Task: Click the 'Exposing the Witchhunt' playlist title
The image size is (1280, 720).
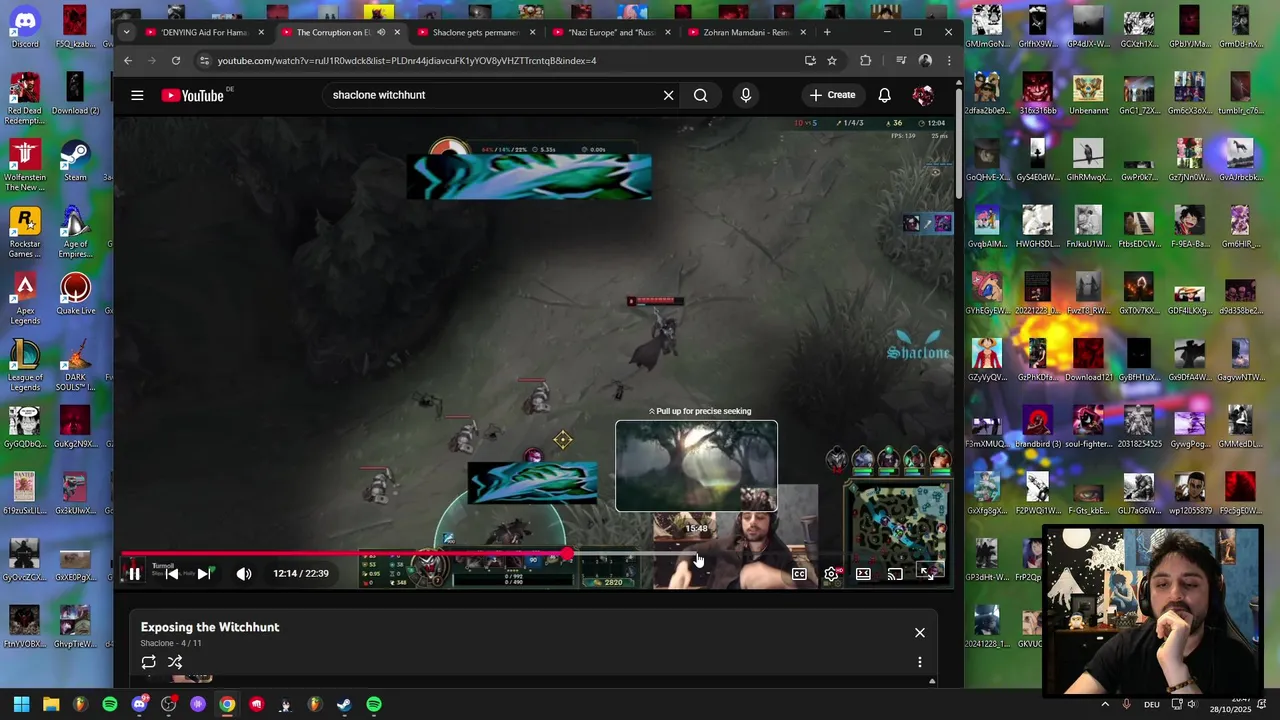Action: 210,627
